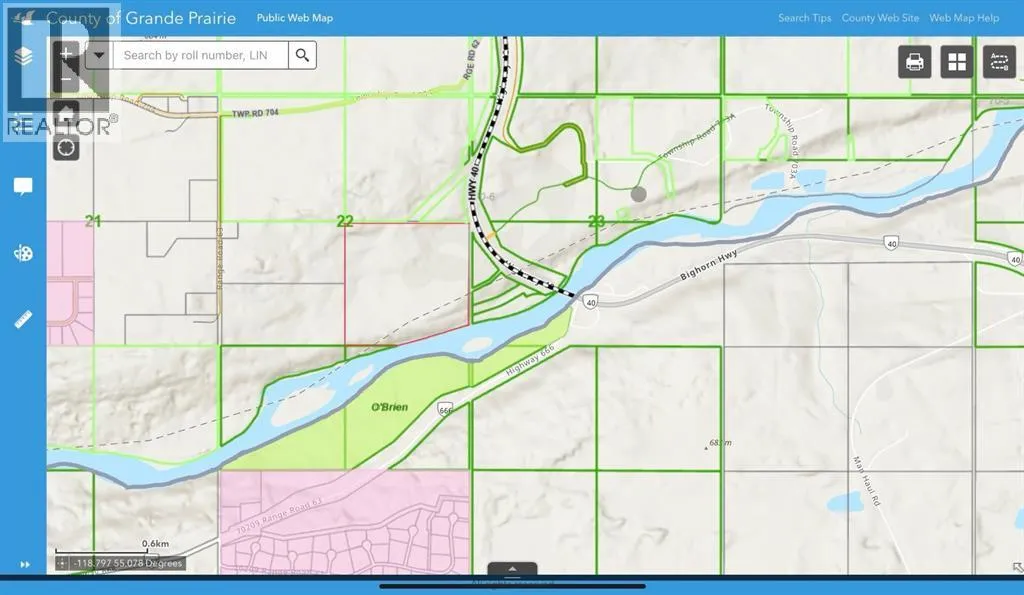Open the comment bubble sidebar tool
1024x595 pixels.
click(x=23, y=187)
